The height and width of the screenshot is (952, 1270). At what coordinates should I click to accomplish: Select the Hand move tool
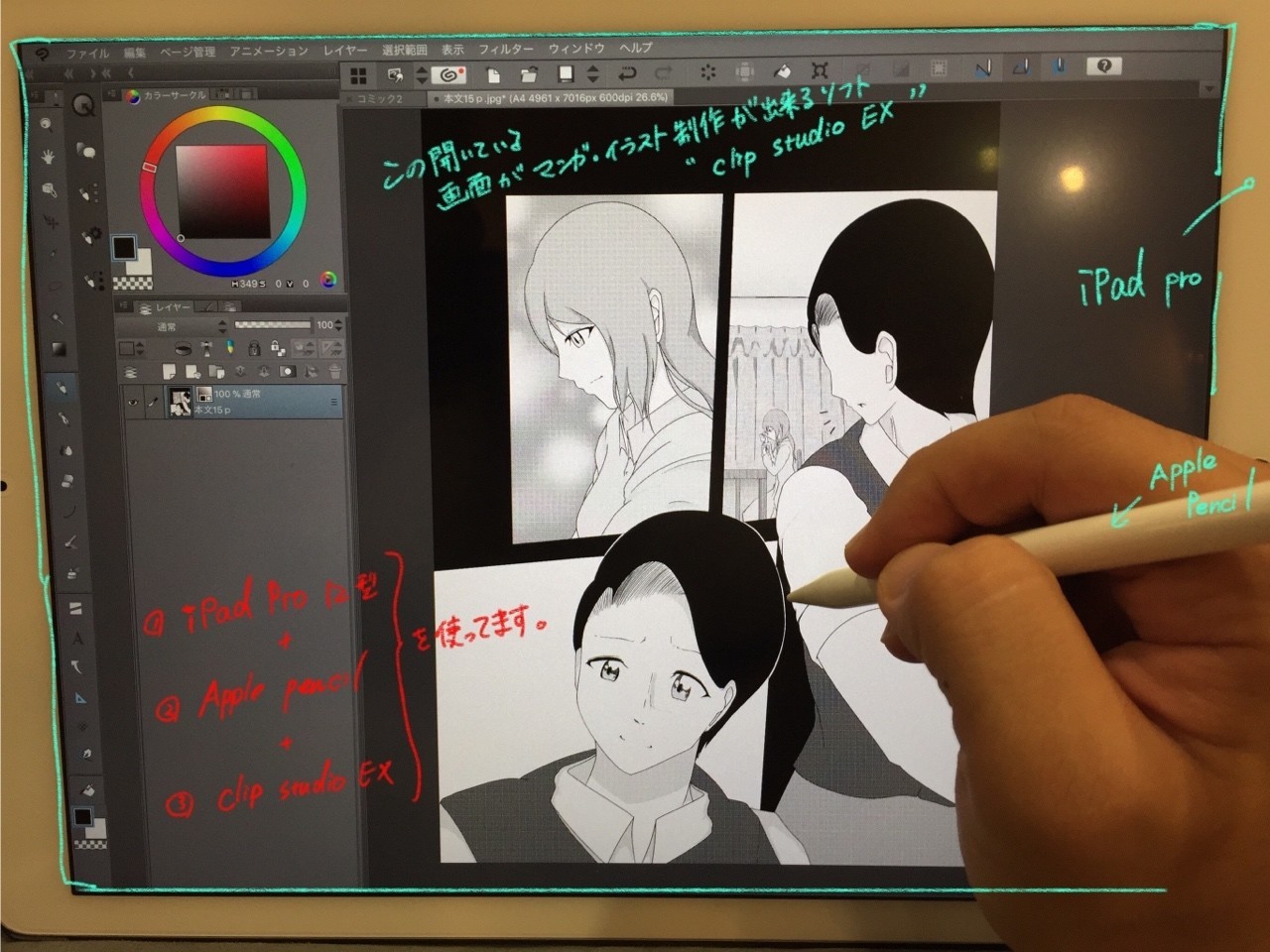coord(47,157)
